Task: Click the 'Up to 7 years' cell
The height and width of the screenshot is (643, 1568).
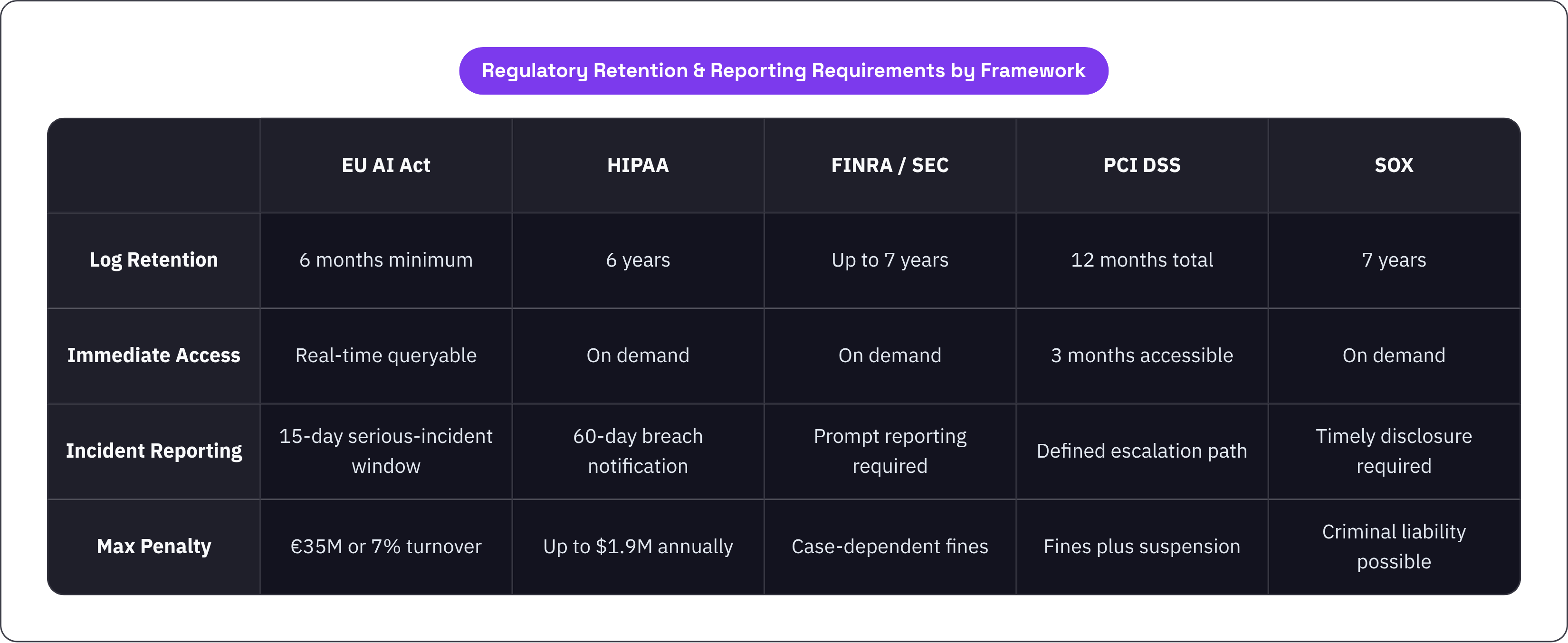Action: click(x=890, y=260)
